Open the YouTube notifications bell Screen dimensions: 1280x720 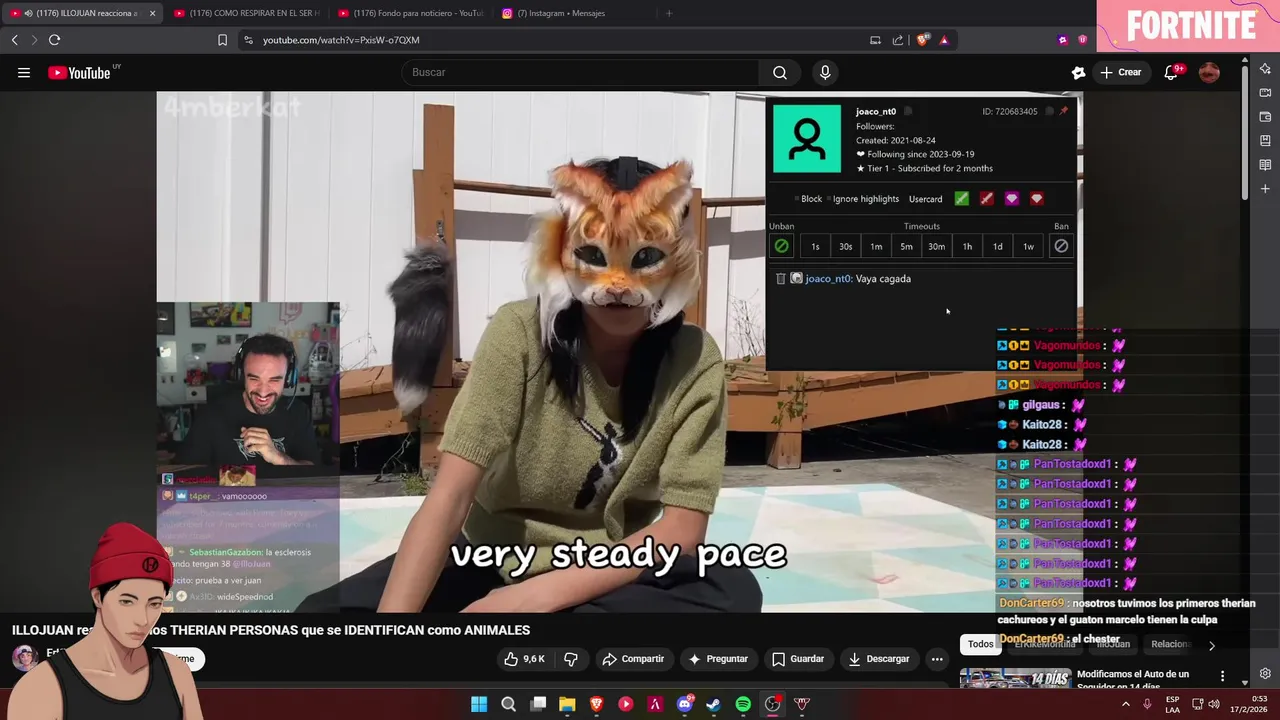(x=1172, y=72)
